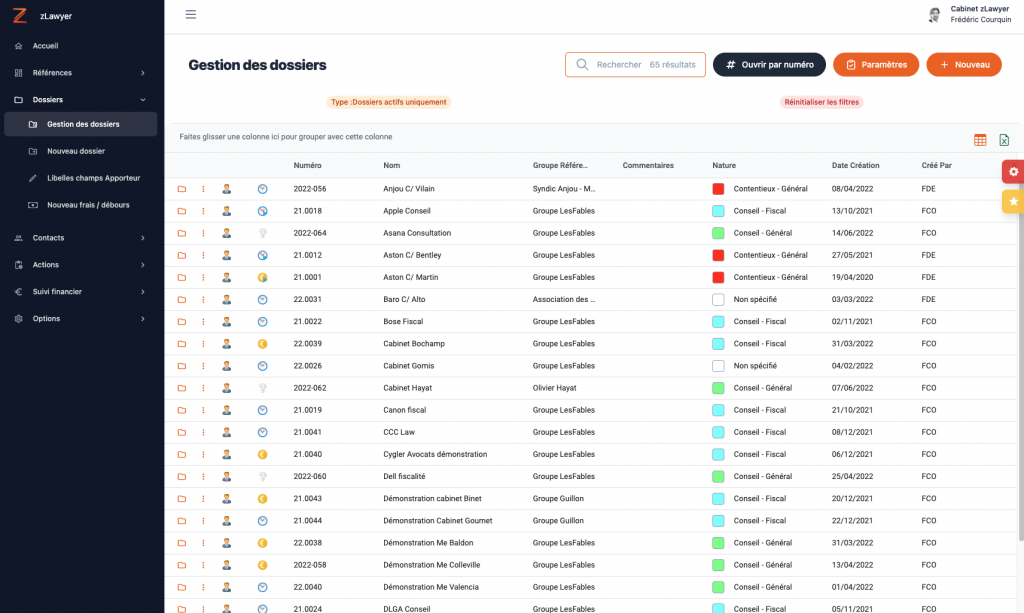The height and width of the screenshot is (613, 1024).
Task: Open three-dot menu for Apple Conseil row
Action: [204, 211]
